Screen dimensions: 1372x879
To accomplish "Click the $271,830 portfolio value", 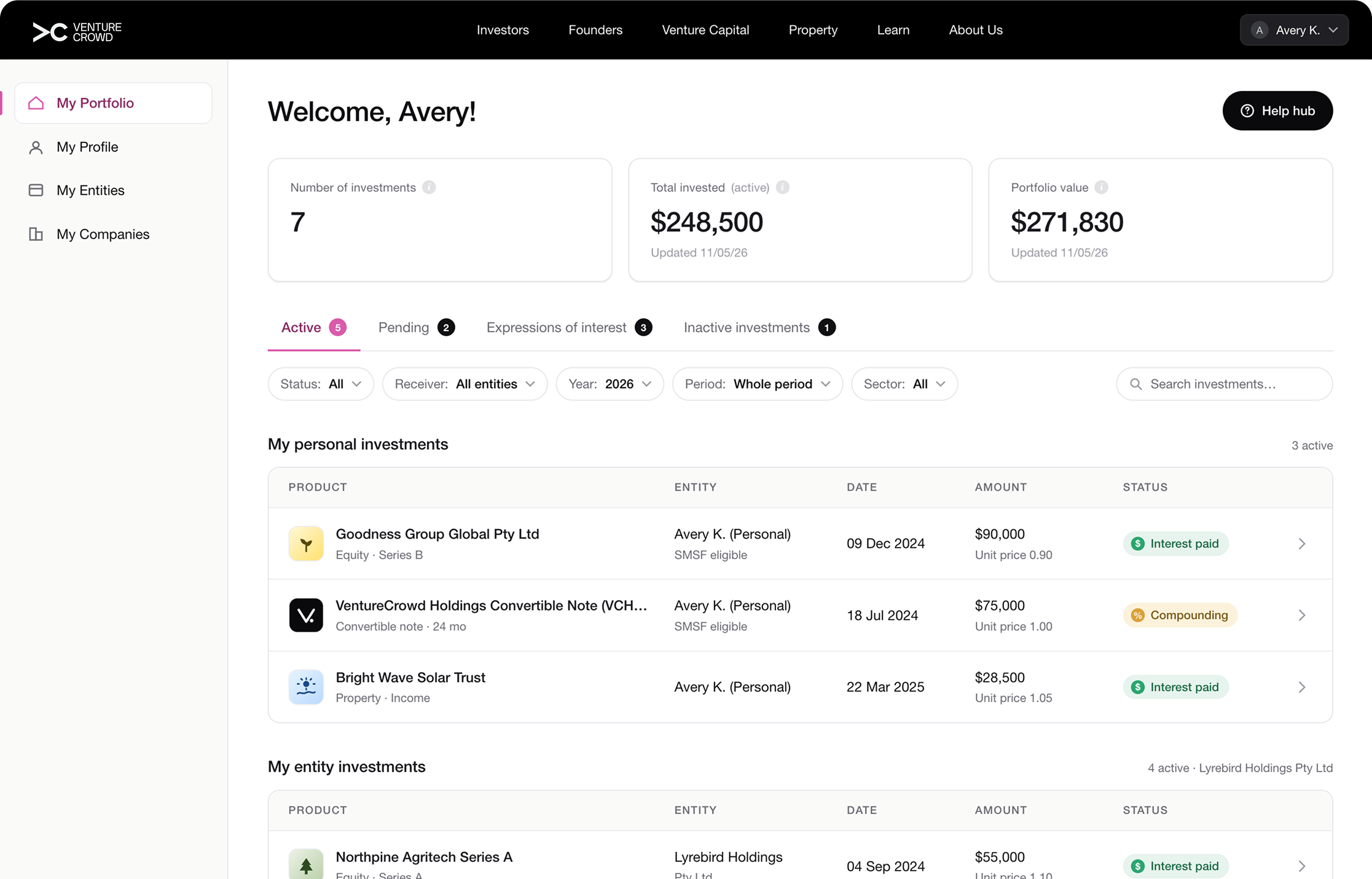I will (x=1067, y=222).
